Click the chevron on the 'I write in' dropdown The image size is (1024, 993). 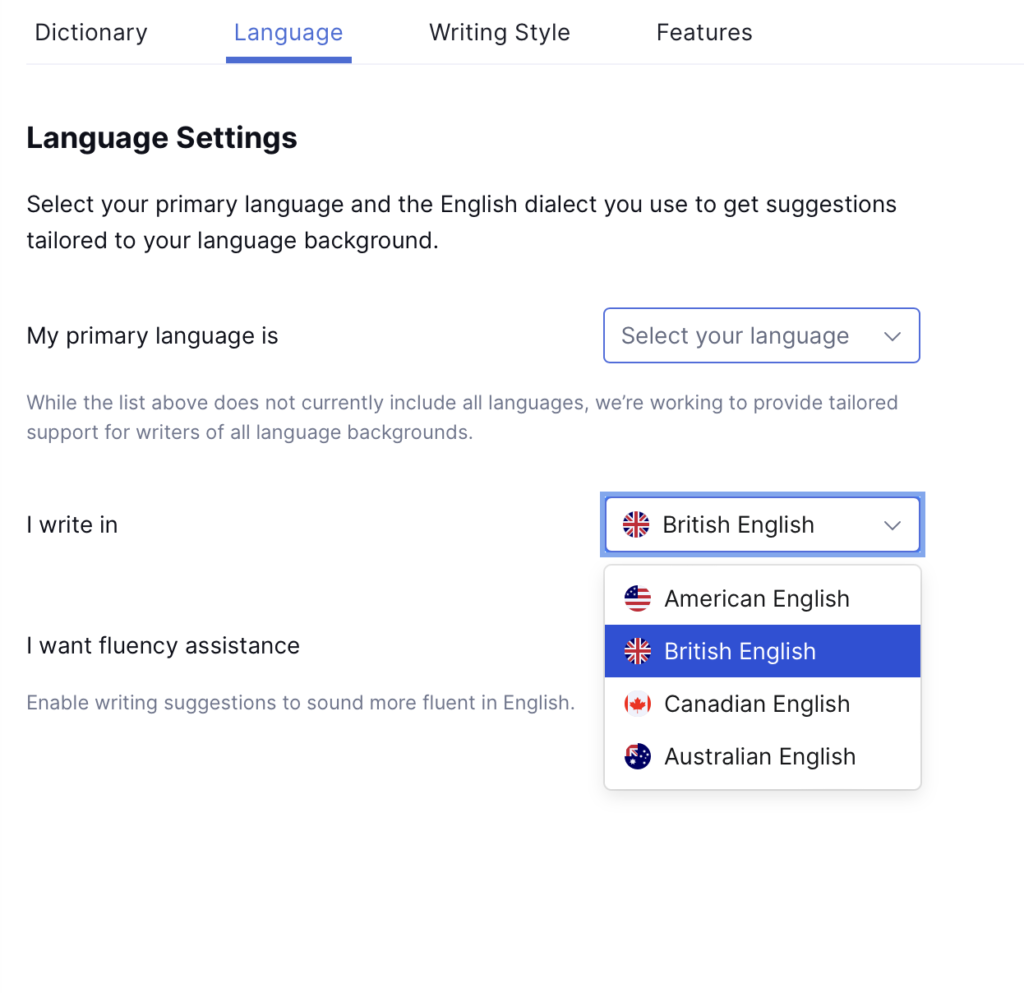click(893, 524)
